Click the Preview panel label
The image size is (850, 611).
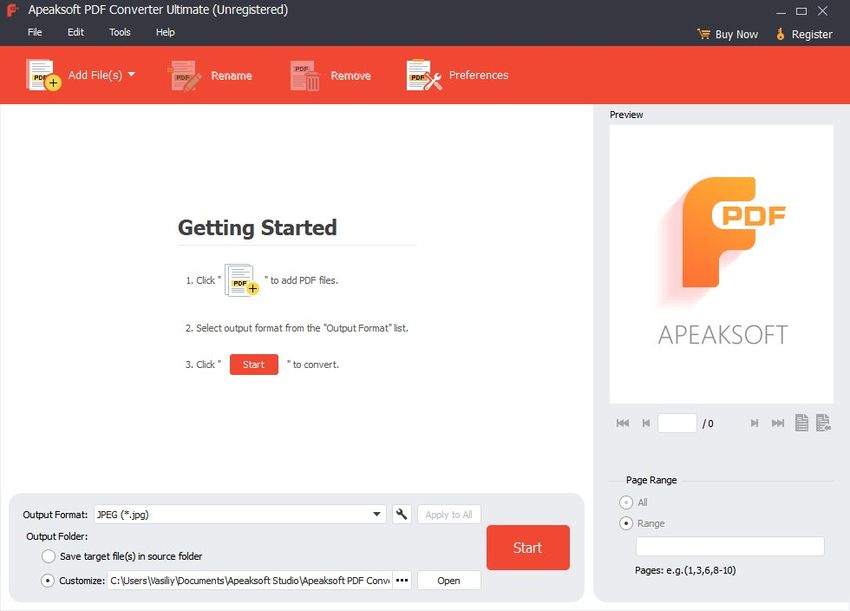pyautogui.click(x=626, y=115)
